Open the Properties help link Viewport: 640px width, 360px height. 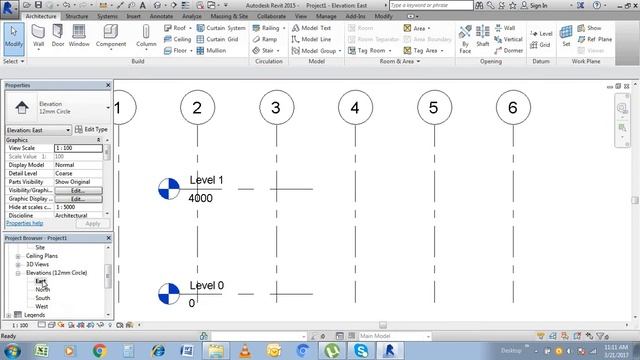pos(24,223)
